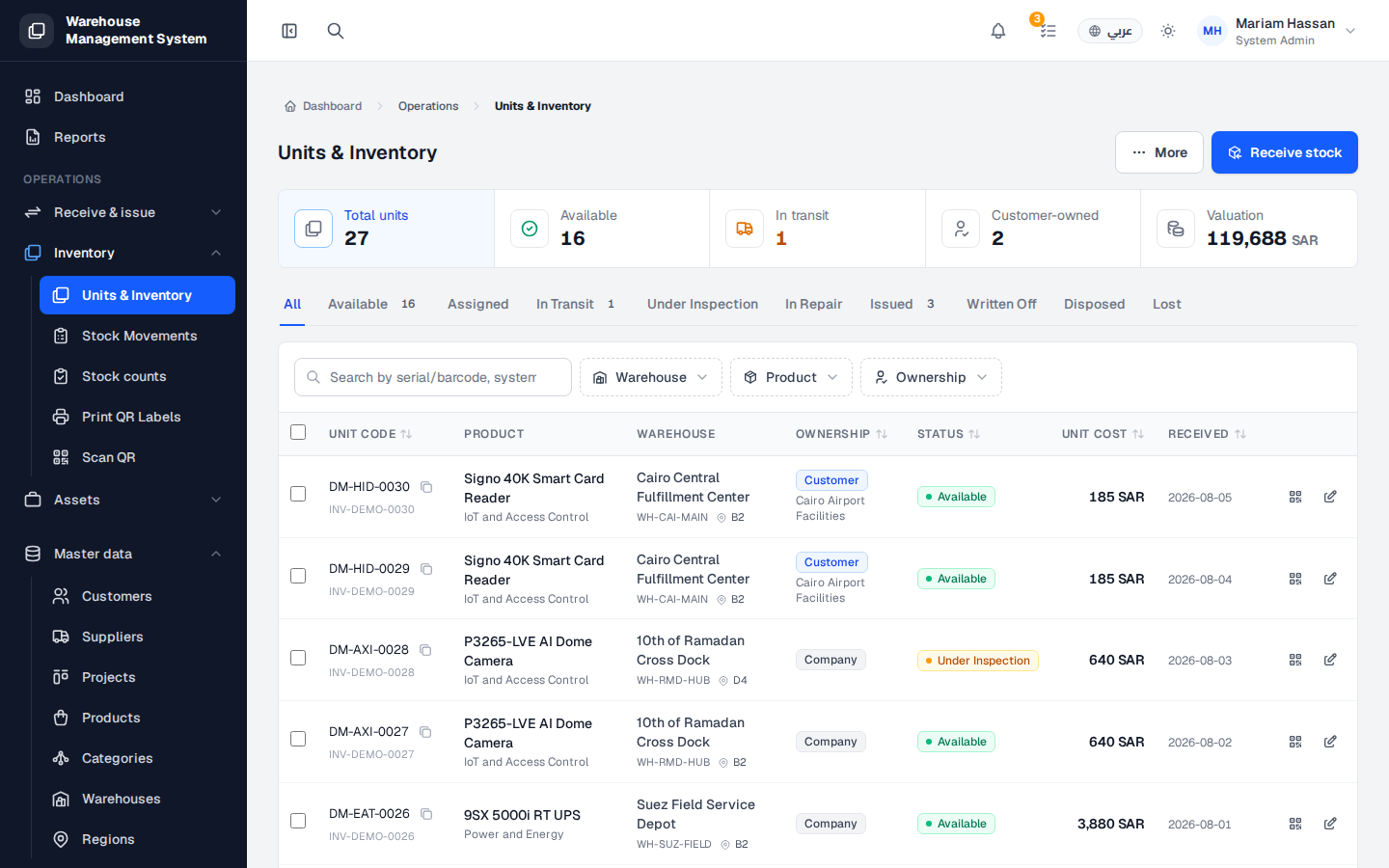Open the notifications bell
1389x868 pixels.
click(998, 31)
